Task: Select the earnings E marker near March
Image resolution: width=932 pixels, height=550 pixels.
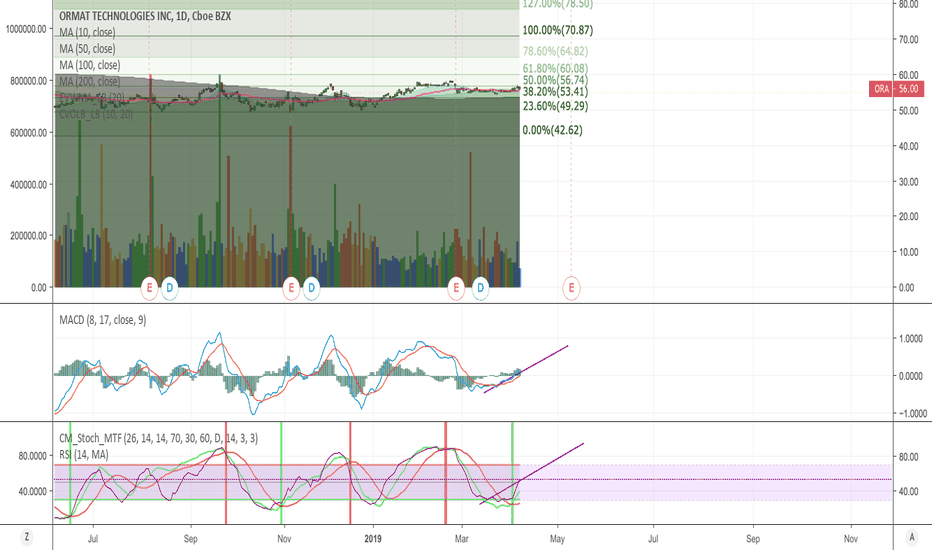Action: click(456, 288)
